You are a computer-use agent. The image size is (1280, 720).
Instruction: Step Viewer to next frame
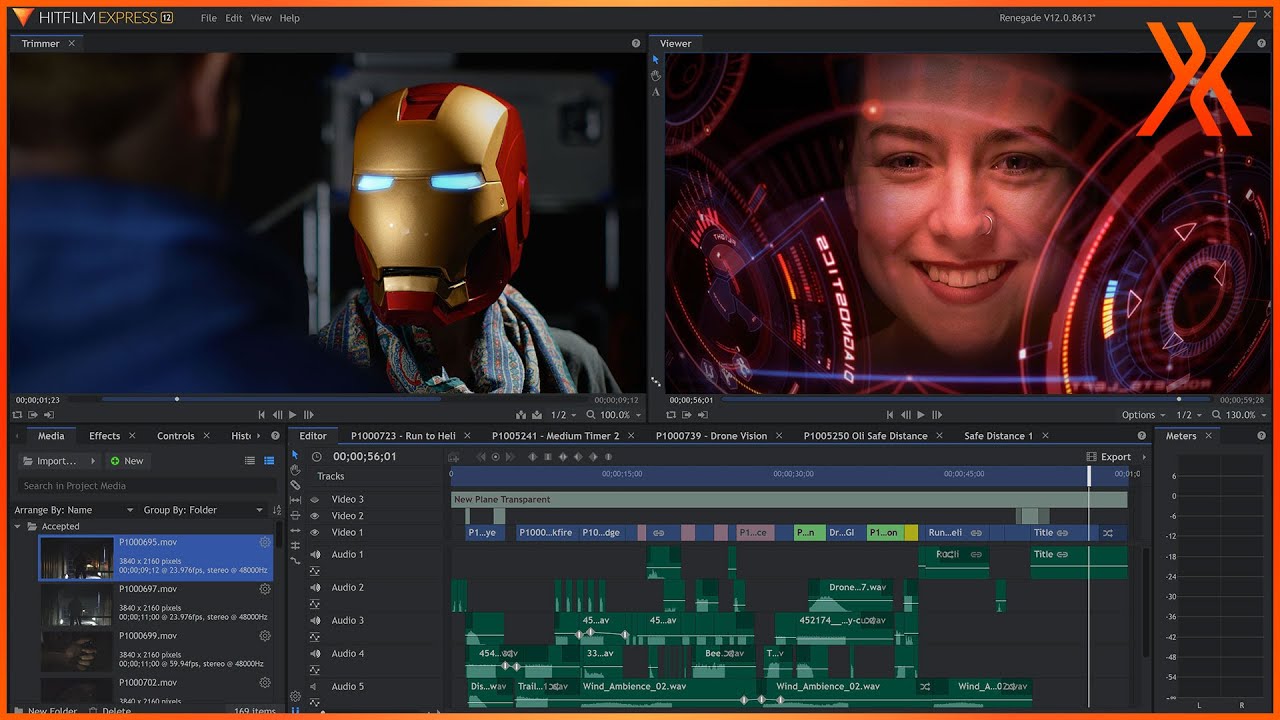coord(937,414)
